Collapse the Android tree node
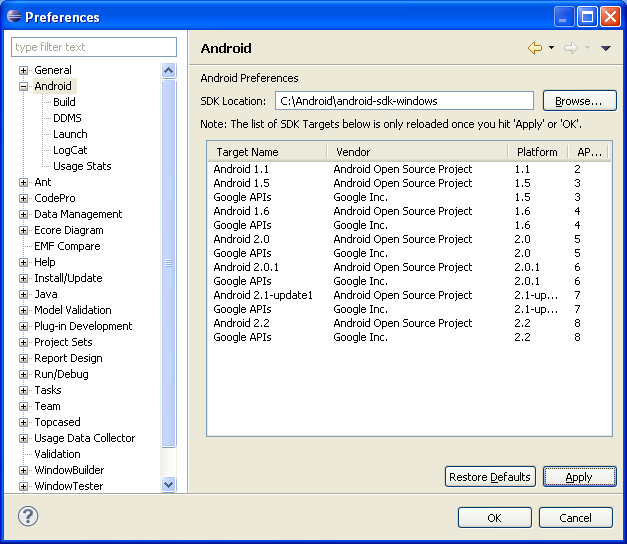Image resolution: width=627 pixels, height=544 pixels. click(x=24, y=86)
